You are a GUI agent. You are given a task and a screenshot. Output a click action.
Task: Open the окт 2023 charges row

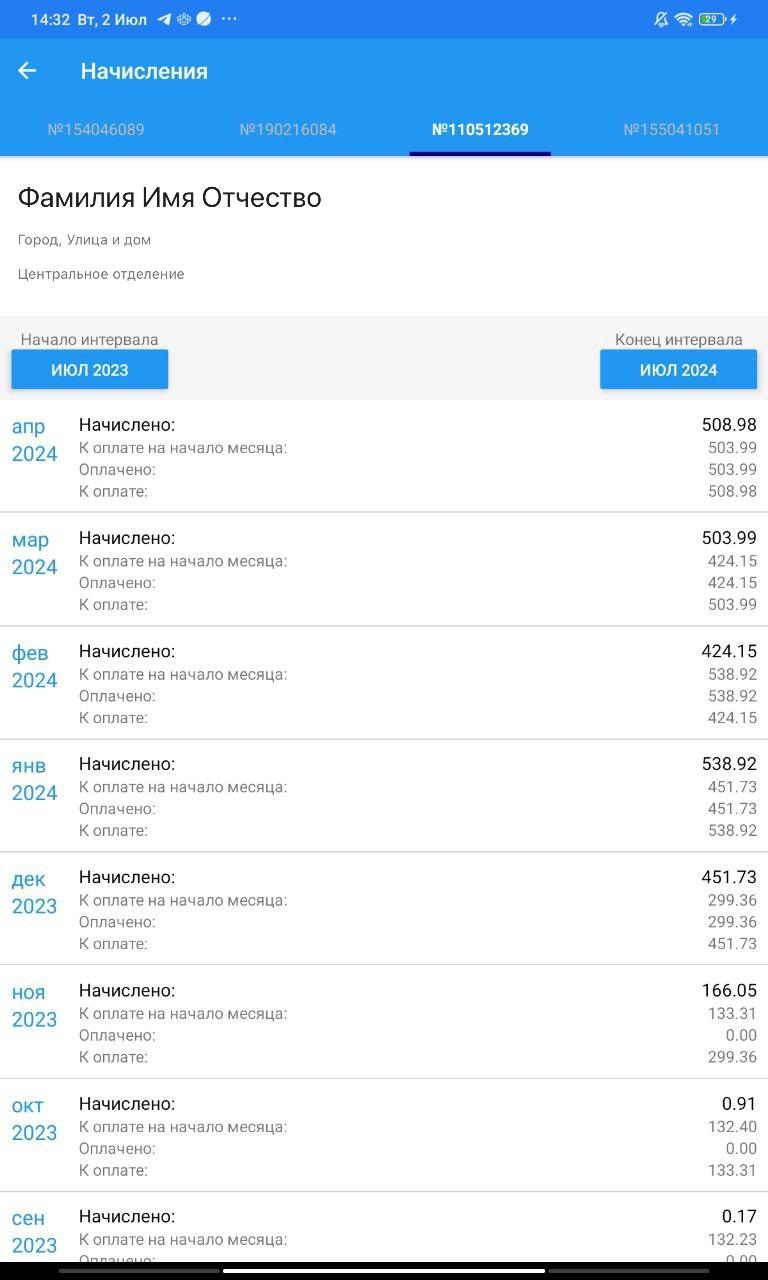tap(384, 1136)
